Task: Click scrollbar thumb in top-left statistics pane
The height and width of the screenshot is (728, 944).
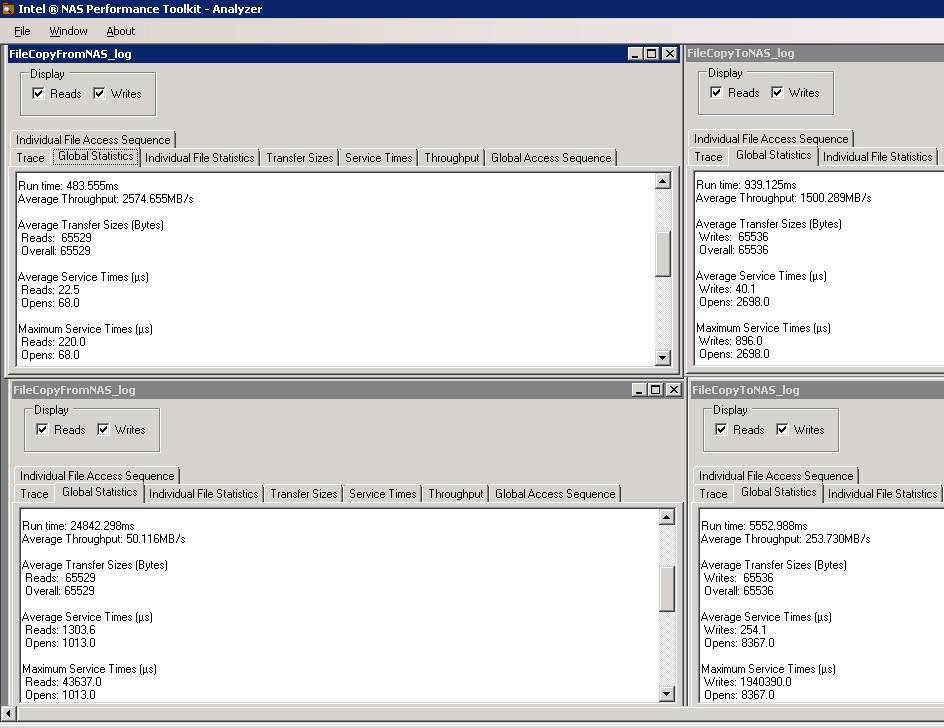Action: [x=662, y=254]
